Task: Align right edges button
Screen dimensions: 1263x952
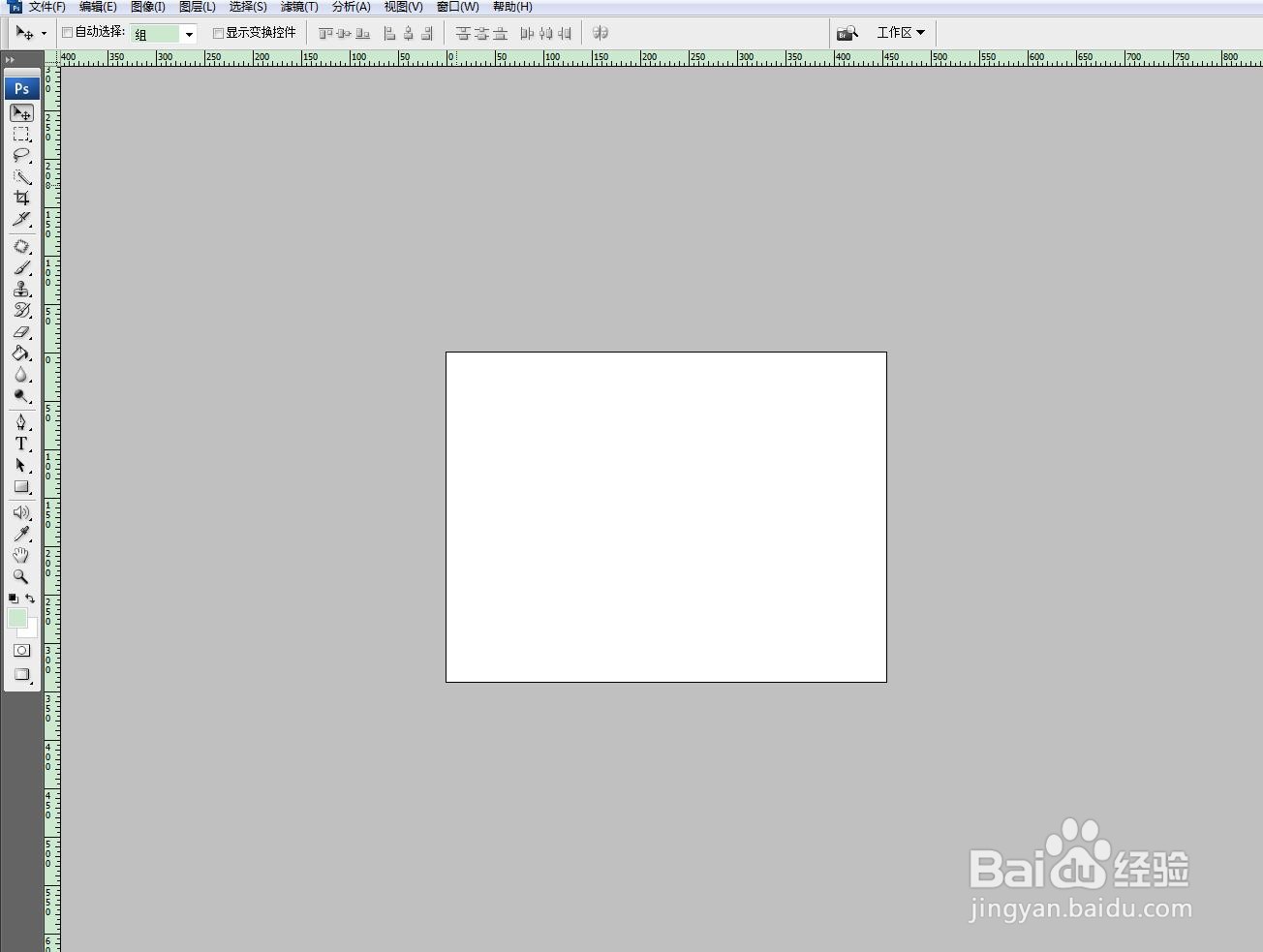Action: 427,33
